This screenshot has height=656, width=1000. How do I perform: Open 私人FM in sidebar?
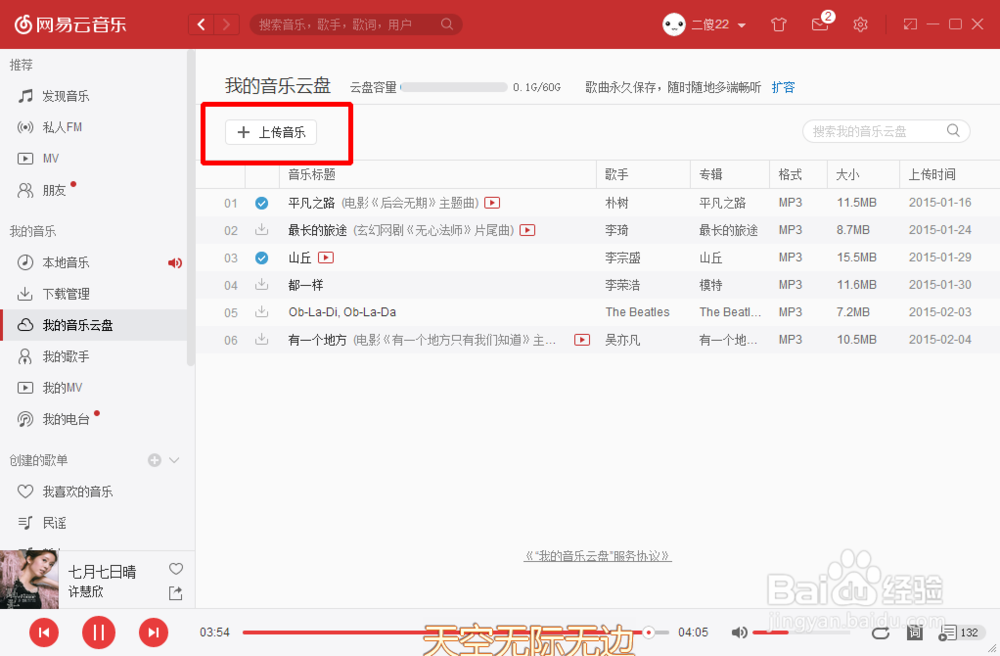pos(62,128)
